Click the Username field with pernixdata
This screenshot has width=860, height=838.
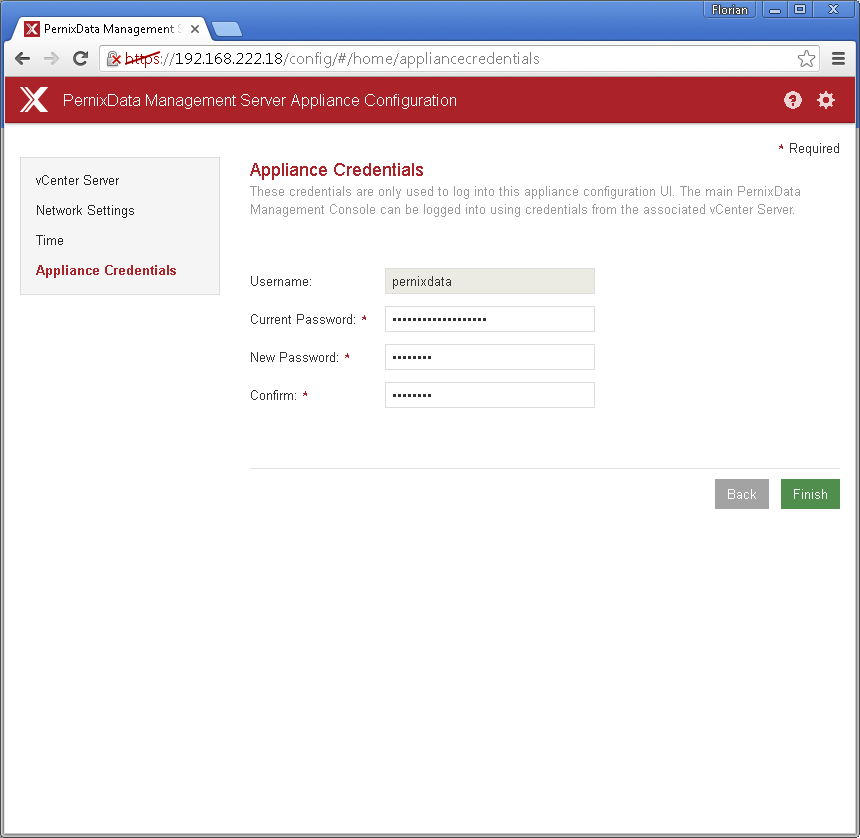click(x=490, y=281)
